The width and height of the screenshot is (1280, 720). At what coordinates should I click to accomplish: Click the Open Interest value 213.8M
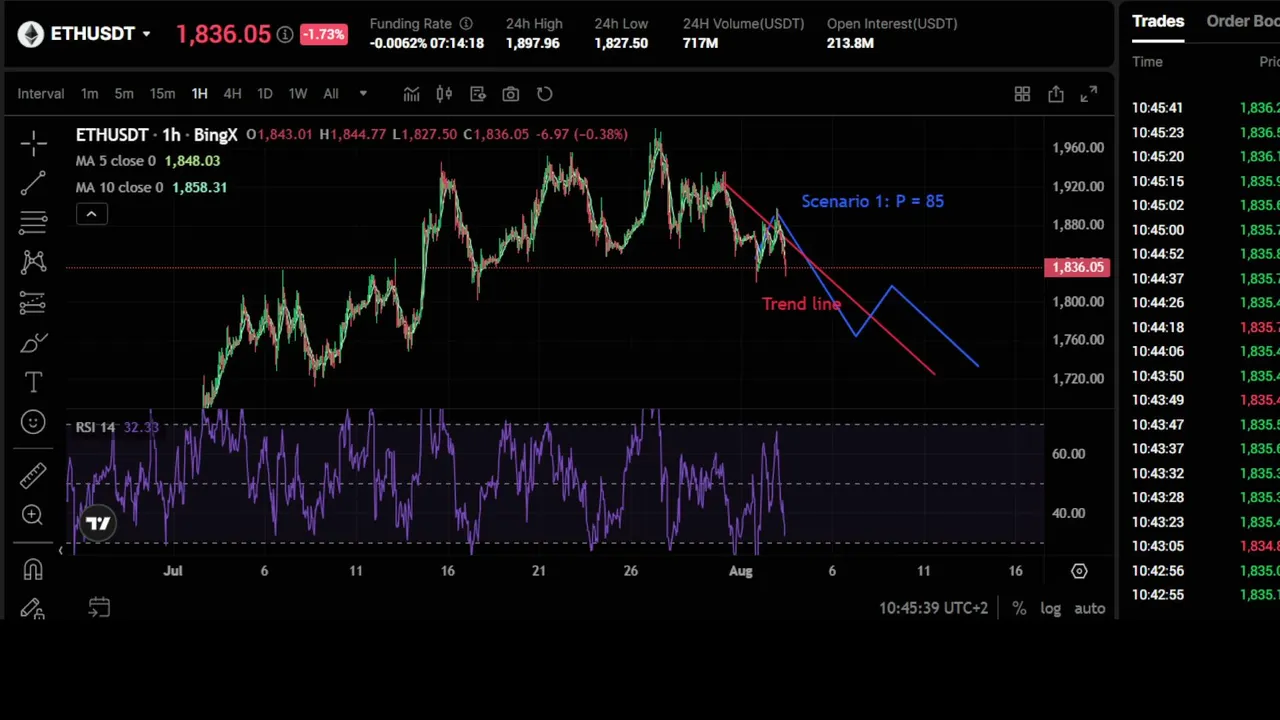[x=850, y=44]
